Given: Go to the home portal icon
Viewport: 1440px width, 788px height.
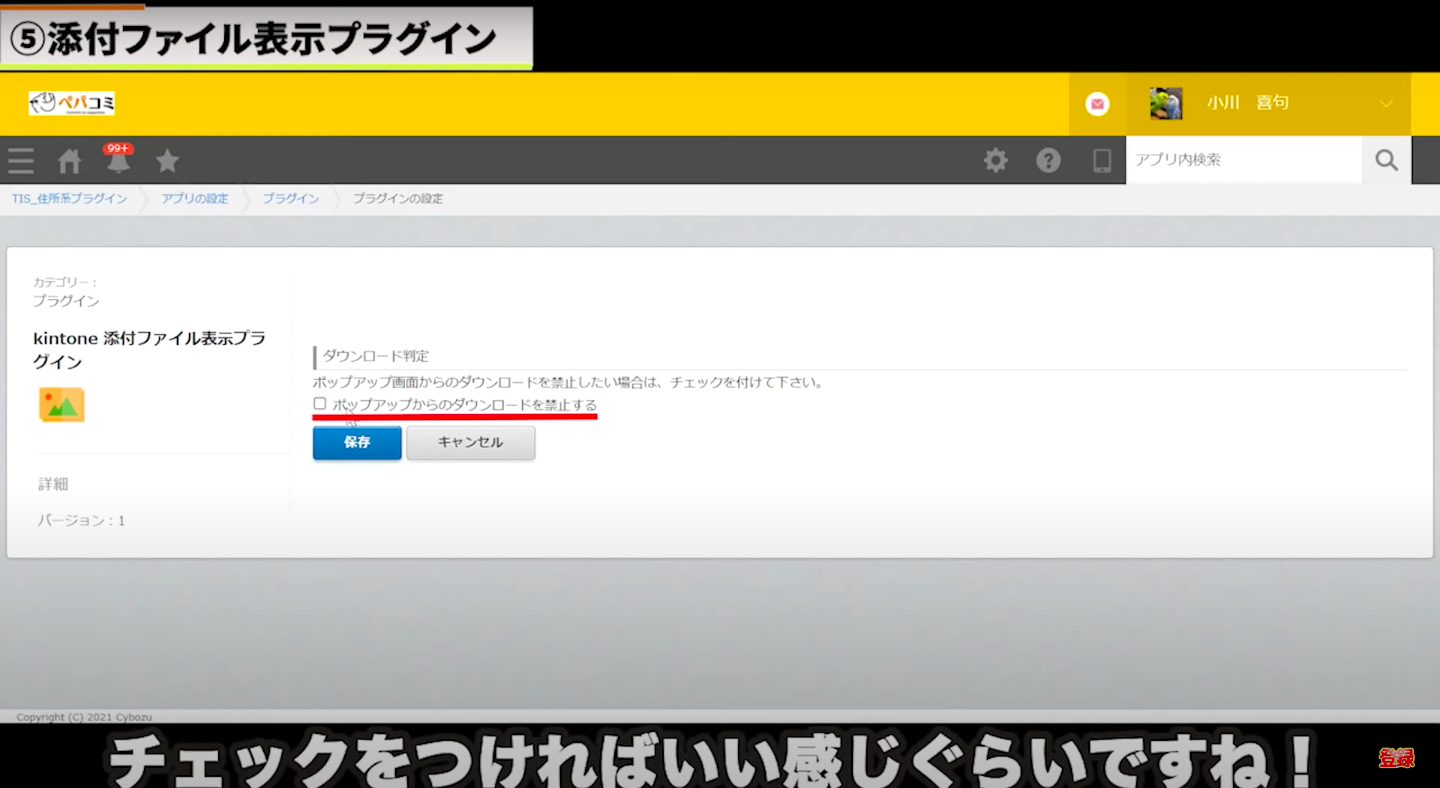Looking at the screenshot, I should [69, 161].
